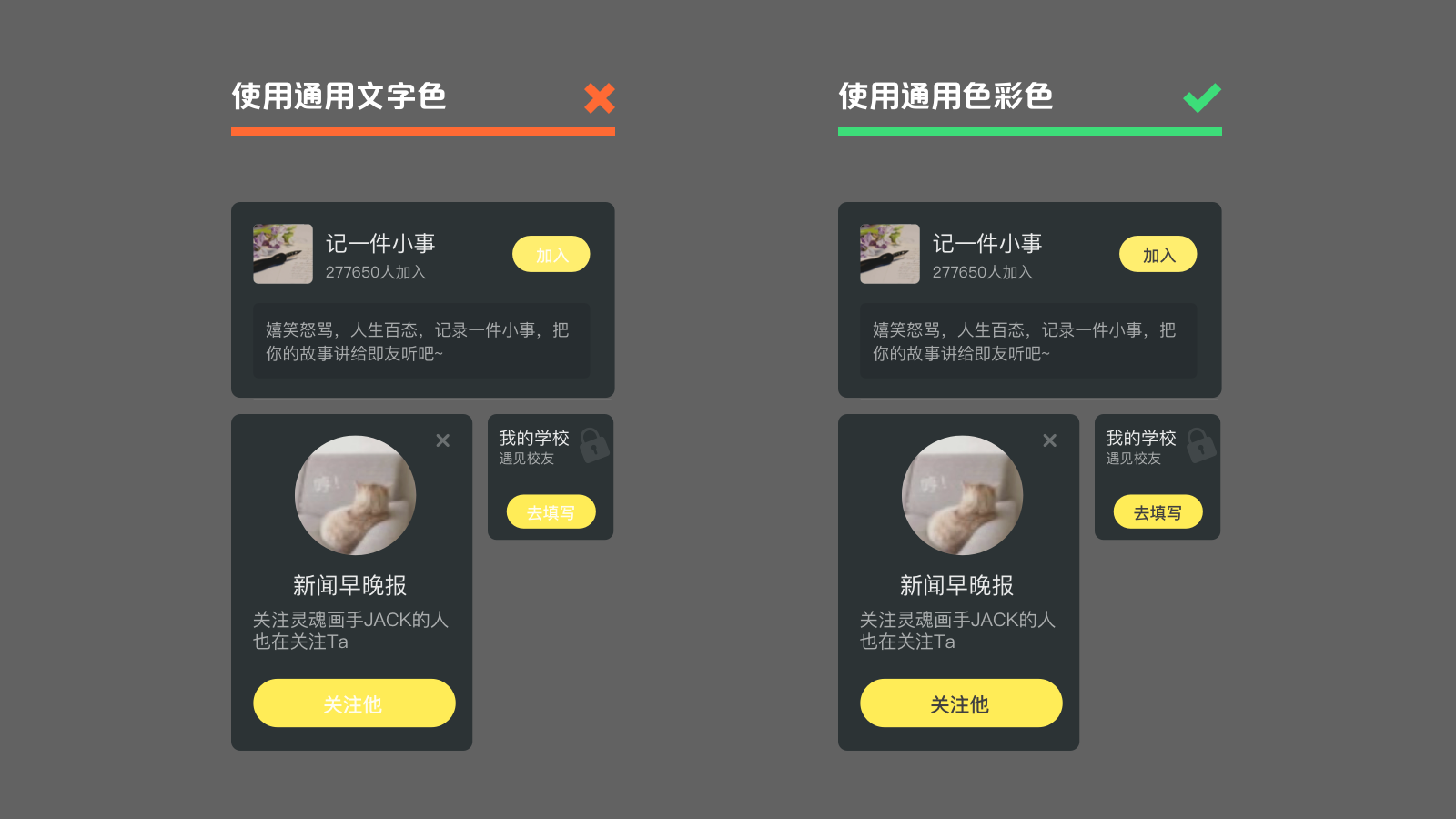Select the 使用通用文字色 heading
The height and width of the screenshot is (819, 1456).
click(339, 96)
